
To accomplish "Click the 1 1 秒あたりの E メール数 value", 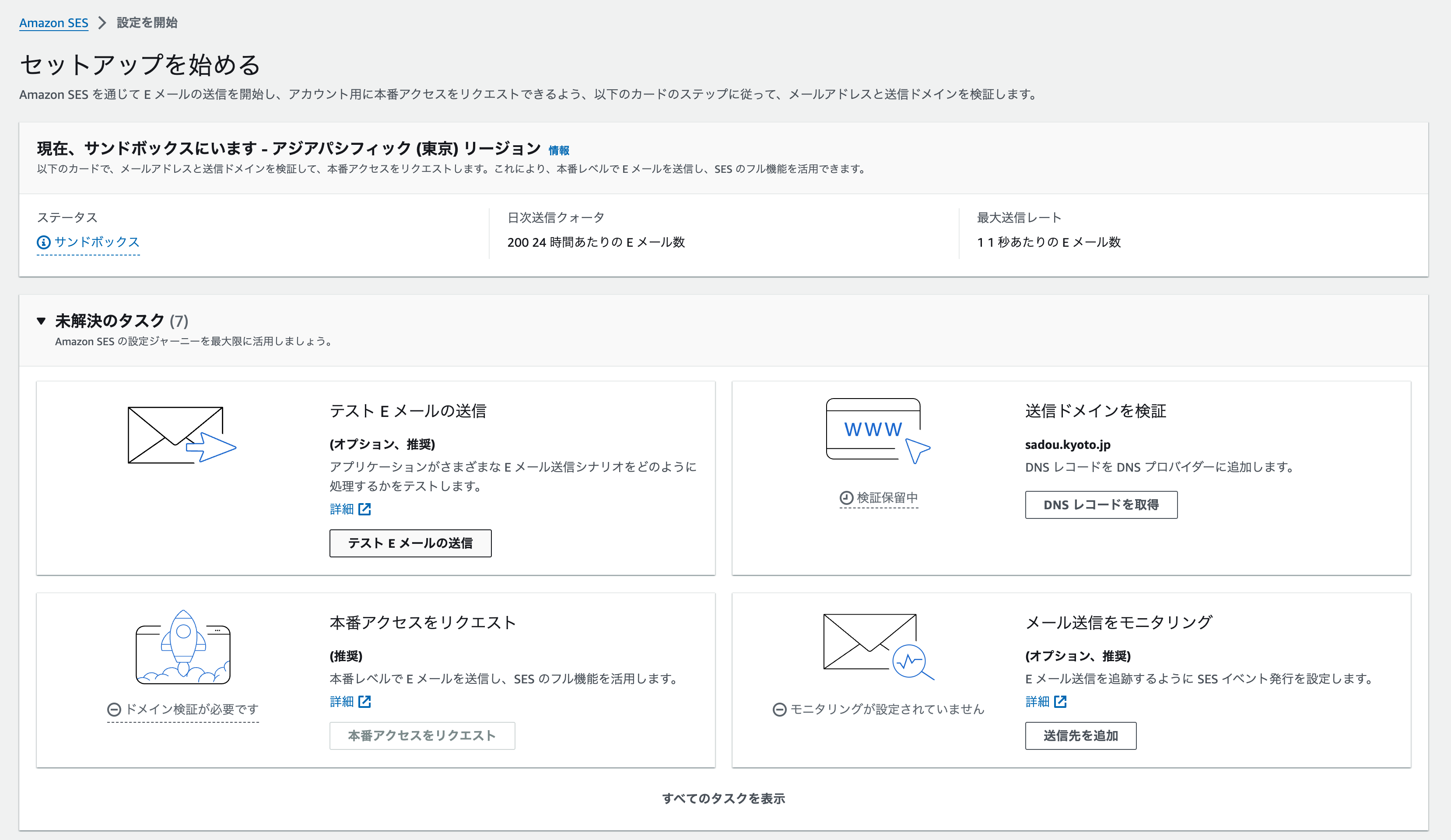I will coord(1049,242).
